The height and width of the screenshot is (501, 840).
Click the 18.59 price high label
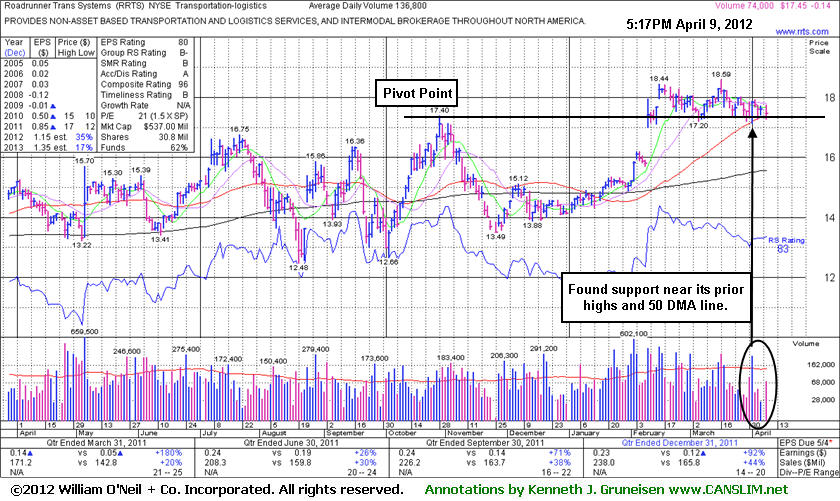click(x=721, y=74)
